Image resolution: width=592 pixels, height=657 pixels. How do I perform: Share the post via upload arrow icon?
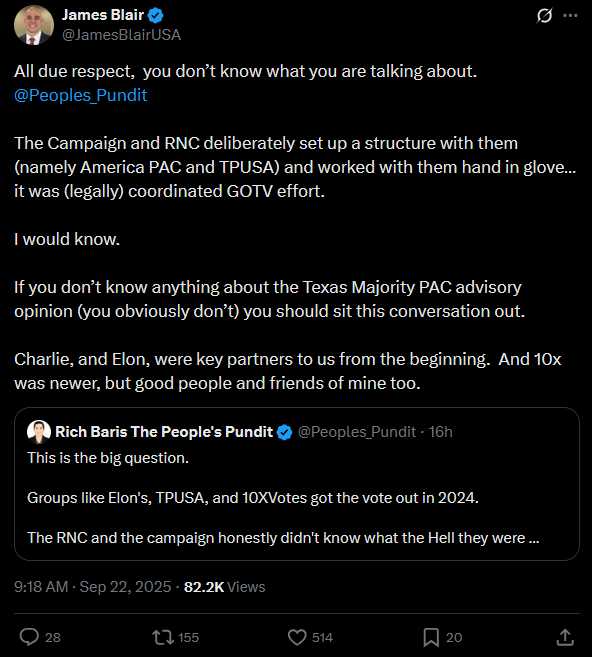pos(565,637)
